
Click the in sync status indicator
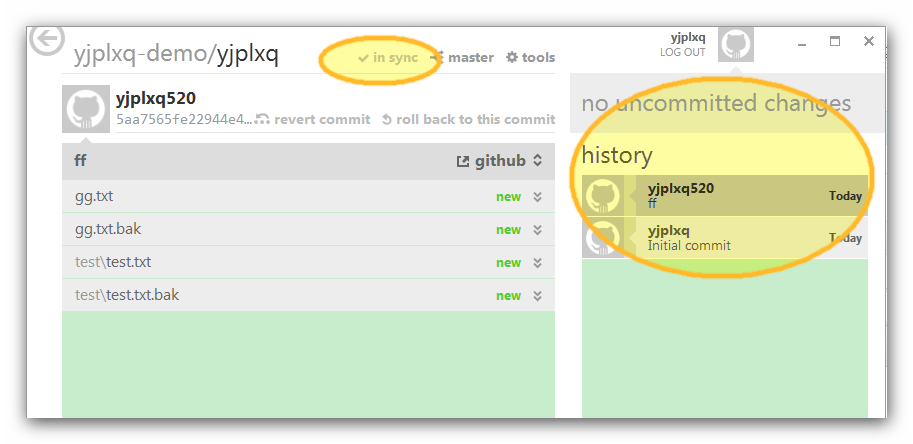click(x=388, y=58)
